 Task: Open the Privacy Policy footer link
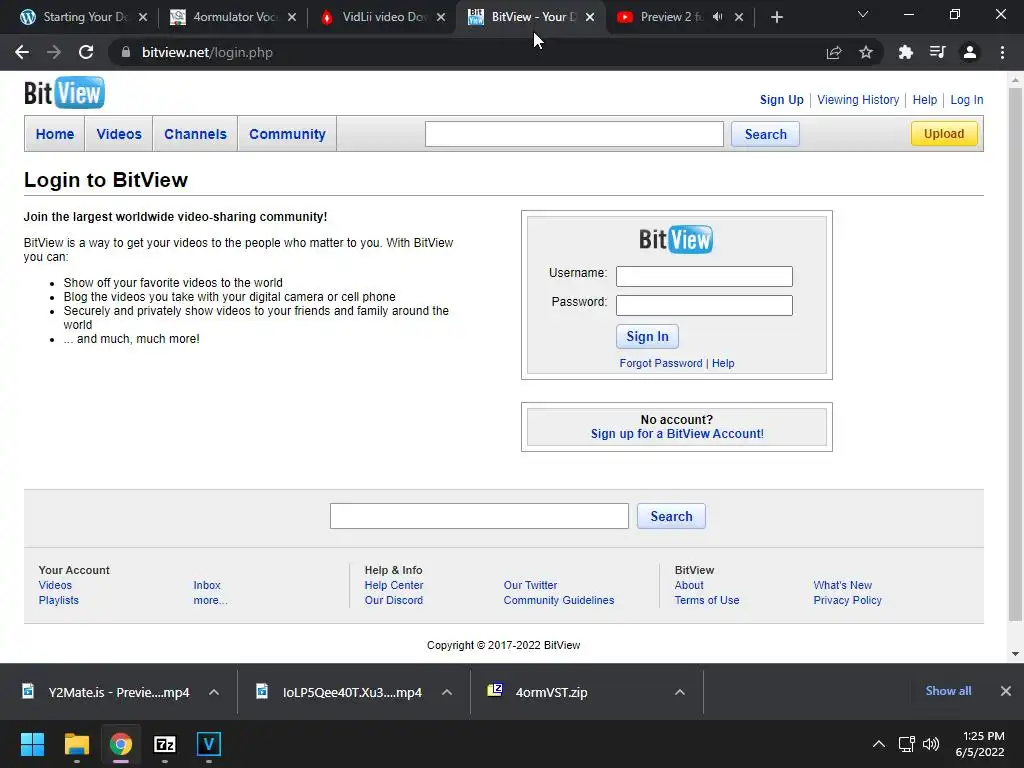pyautogui.click(x=847, y=600)
